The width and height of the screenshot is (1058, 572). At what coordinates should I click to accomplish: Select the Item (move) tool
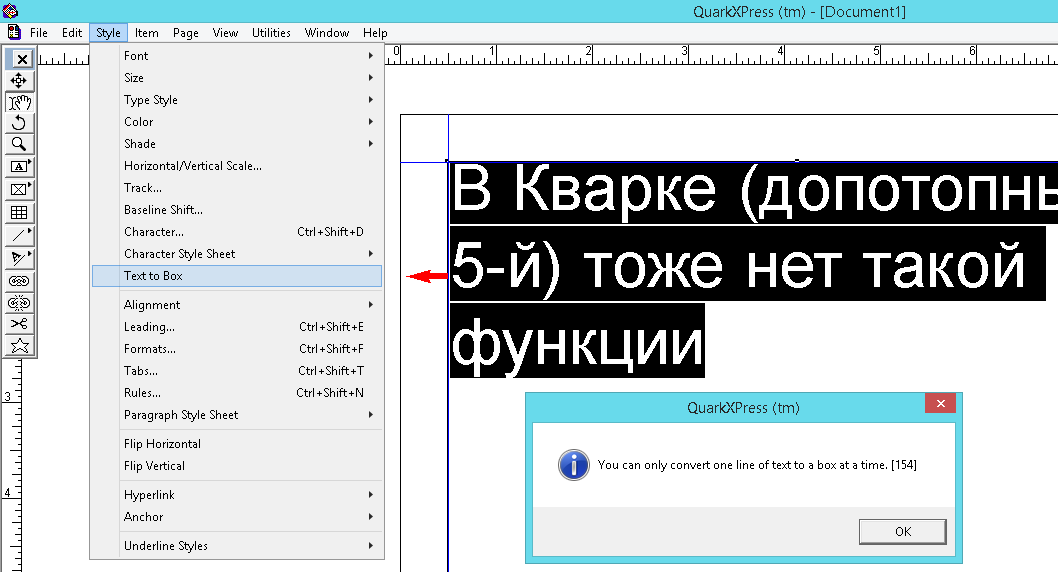coord(19,81)
